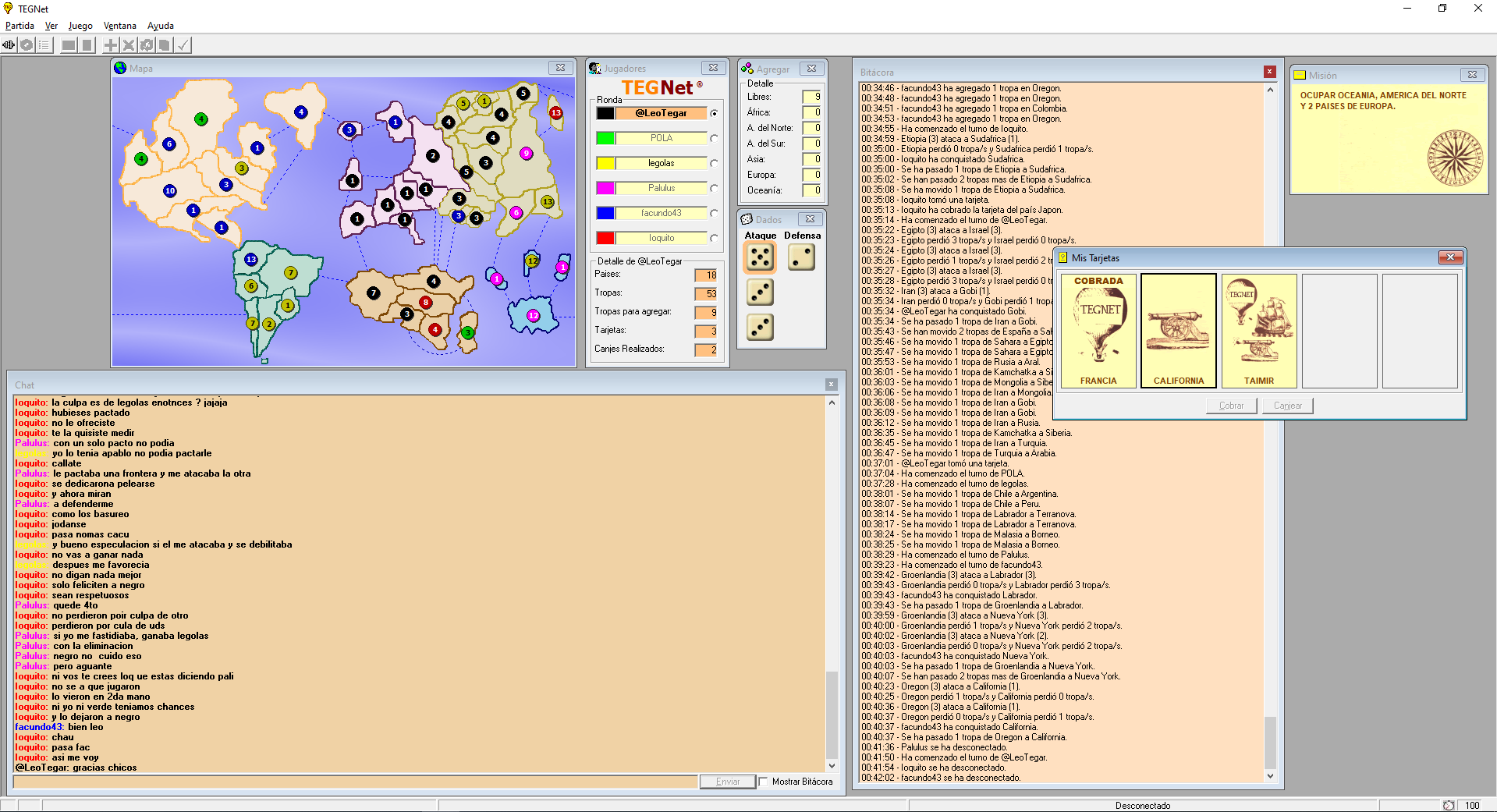
Task: Select the POLA player radio button
Action: coord(714,139)
